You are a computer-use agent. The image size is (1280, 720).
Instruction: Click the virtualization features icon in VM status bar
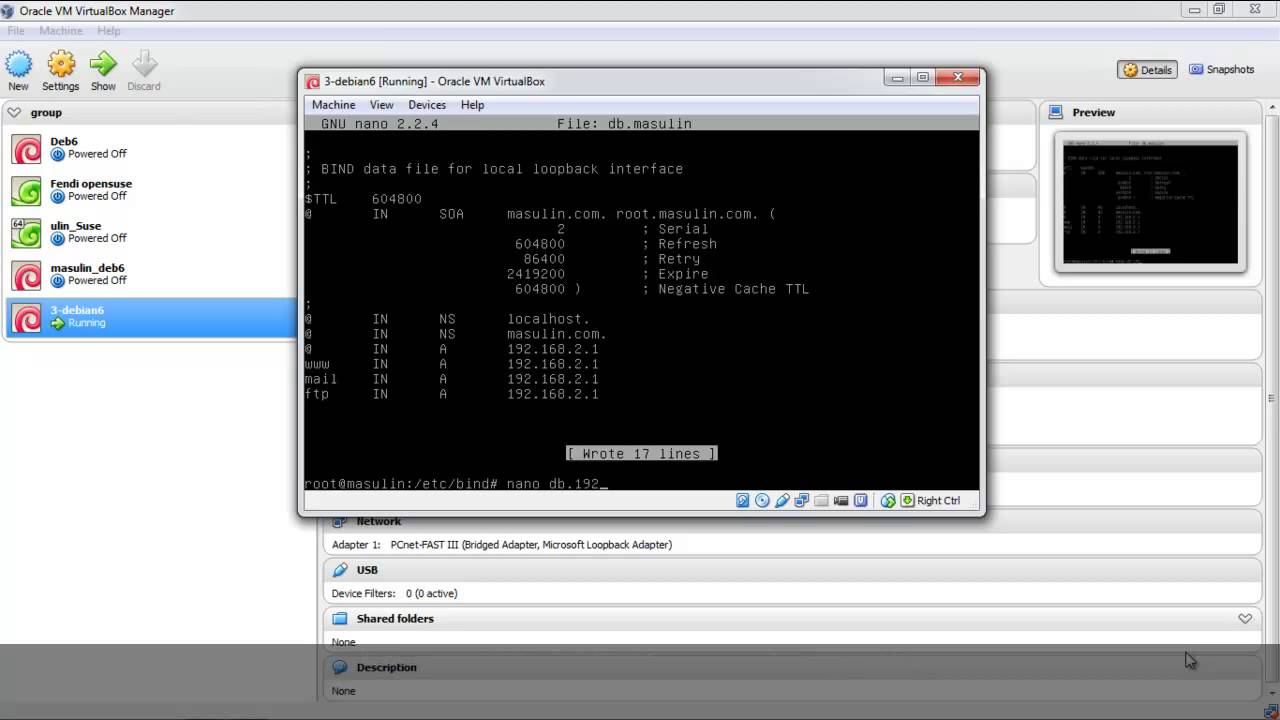(860, 501)
